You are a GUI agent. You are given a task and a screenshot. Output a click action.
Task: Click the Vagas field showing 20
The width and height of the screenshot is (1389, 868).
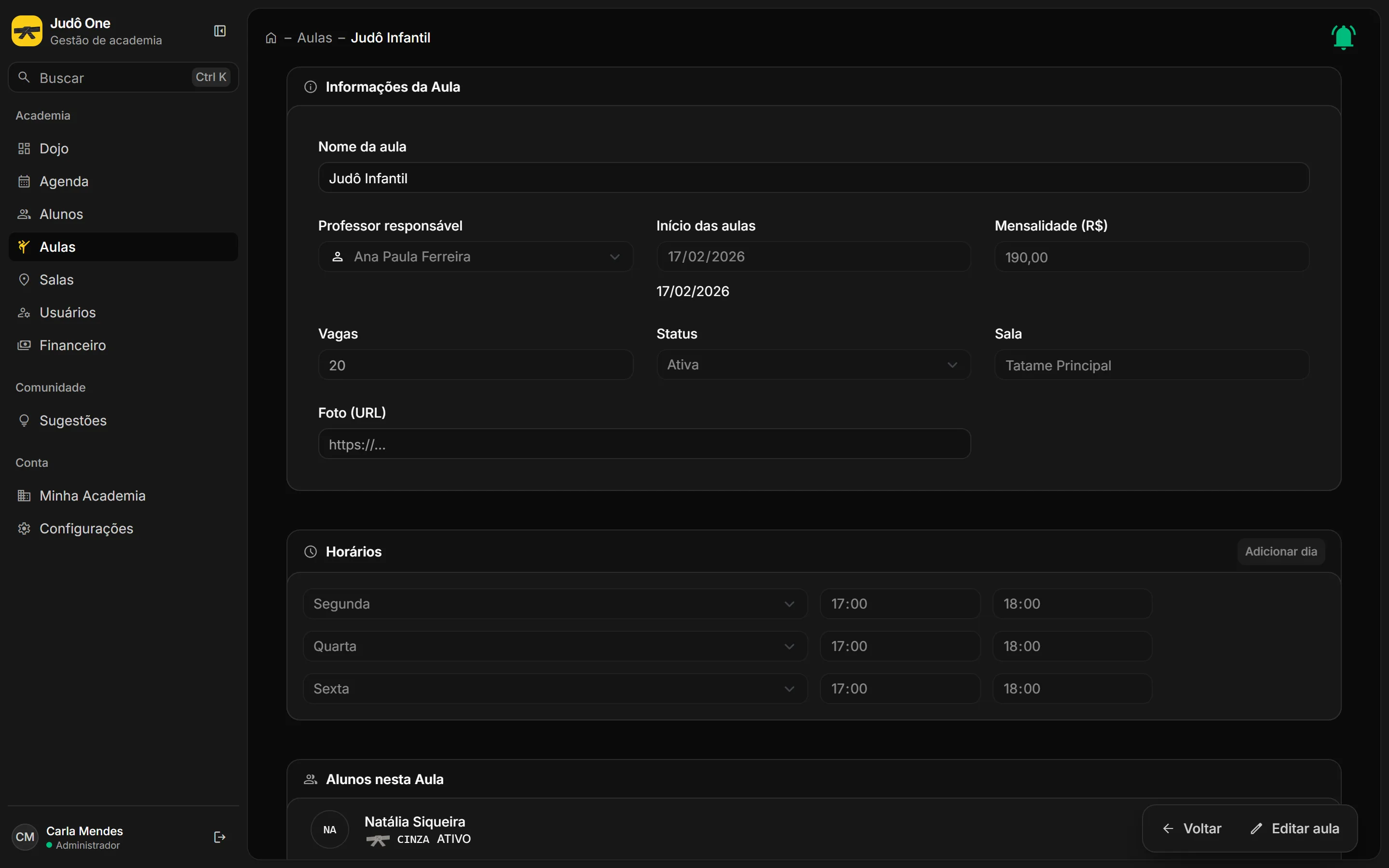pos(475,365)
